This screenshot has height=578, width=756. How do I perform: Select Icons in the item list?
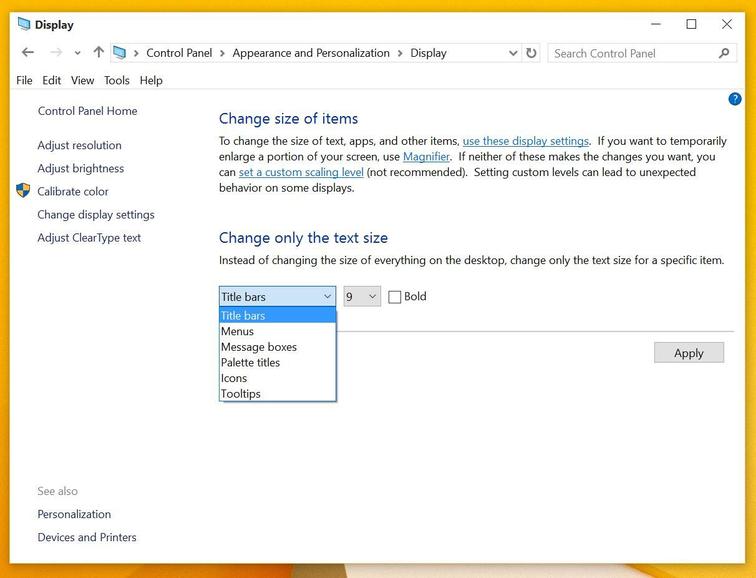(x=277, y=378)
